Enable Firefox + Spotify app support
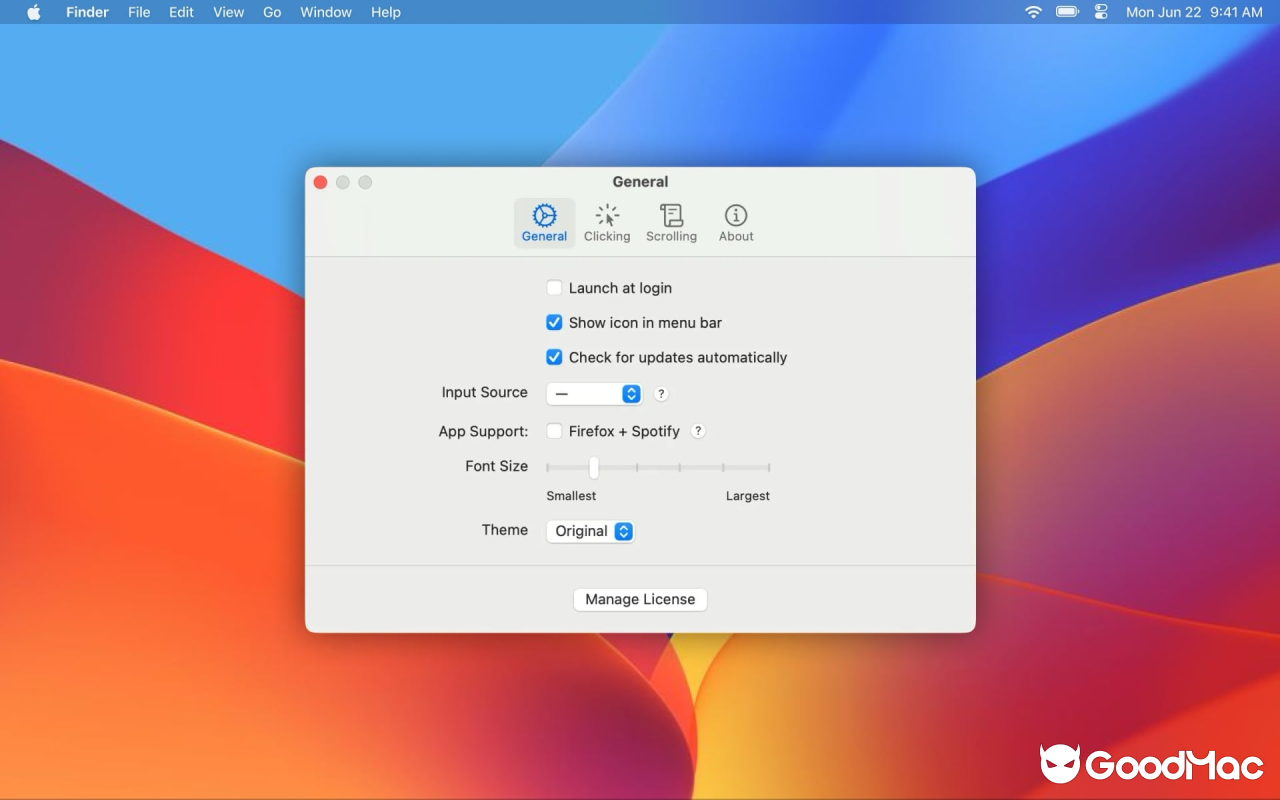 coord(554,431)
